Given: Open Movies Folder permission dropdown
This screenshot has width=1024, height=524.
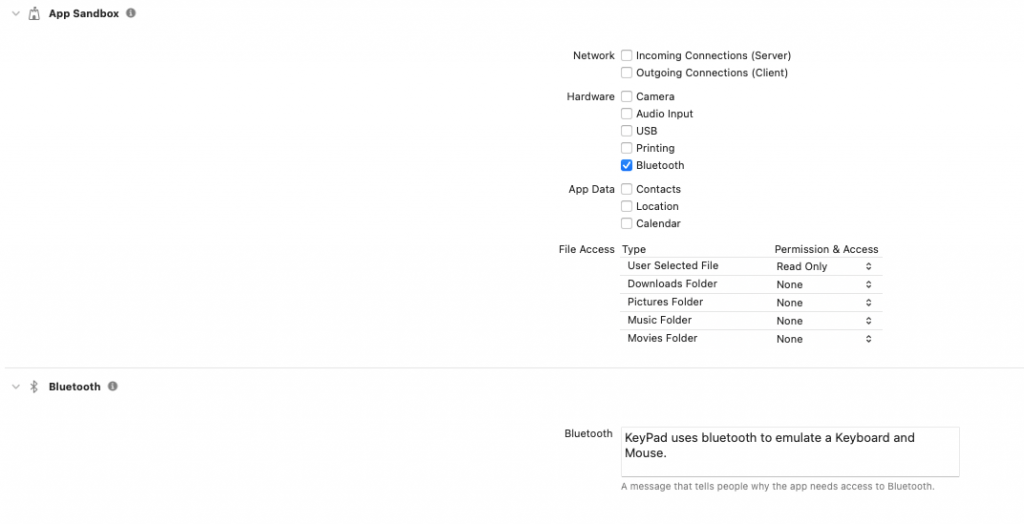Looking at the screenshot, I should 824,339.
